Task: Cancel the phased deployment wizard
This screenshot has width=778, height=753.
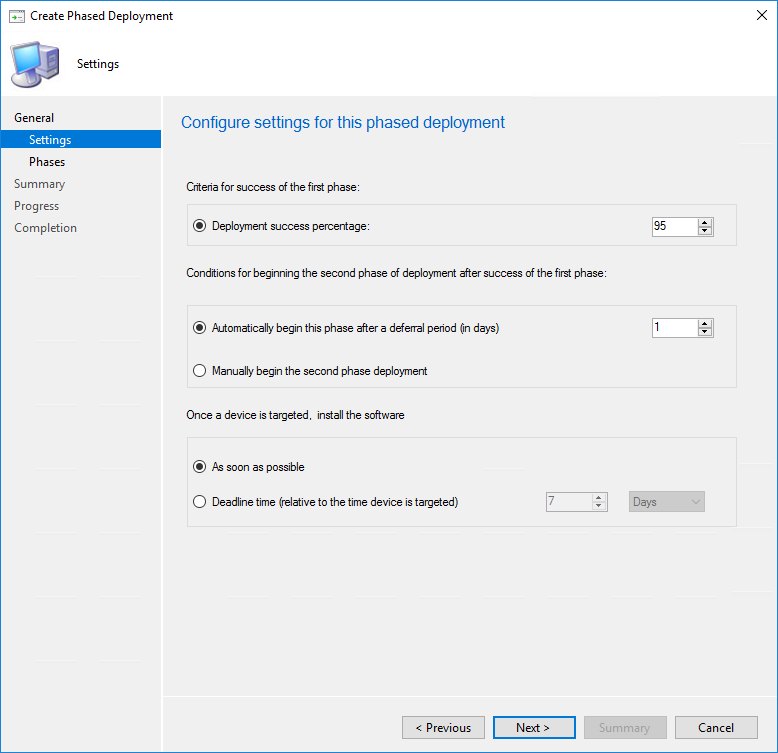Action: [716, 728]
